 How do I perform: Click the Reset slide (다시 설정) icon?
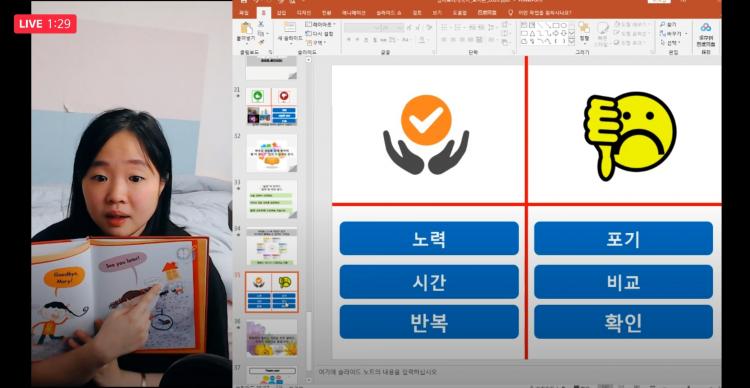coord(309,33)
